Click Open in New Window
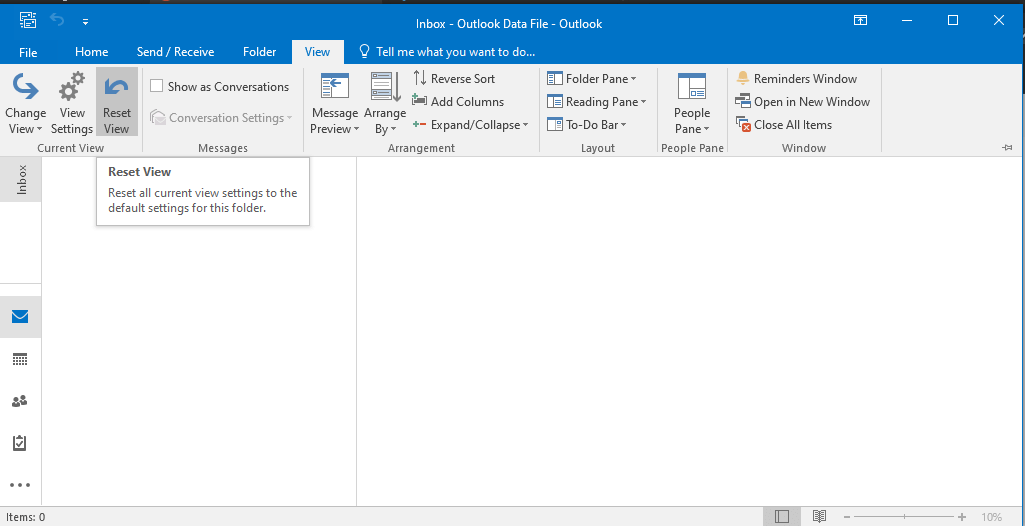Viewport: 1025px width, 526px height. click(x=803, y=101)
